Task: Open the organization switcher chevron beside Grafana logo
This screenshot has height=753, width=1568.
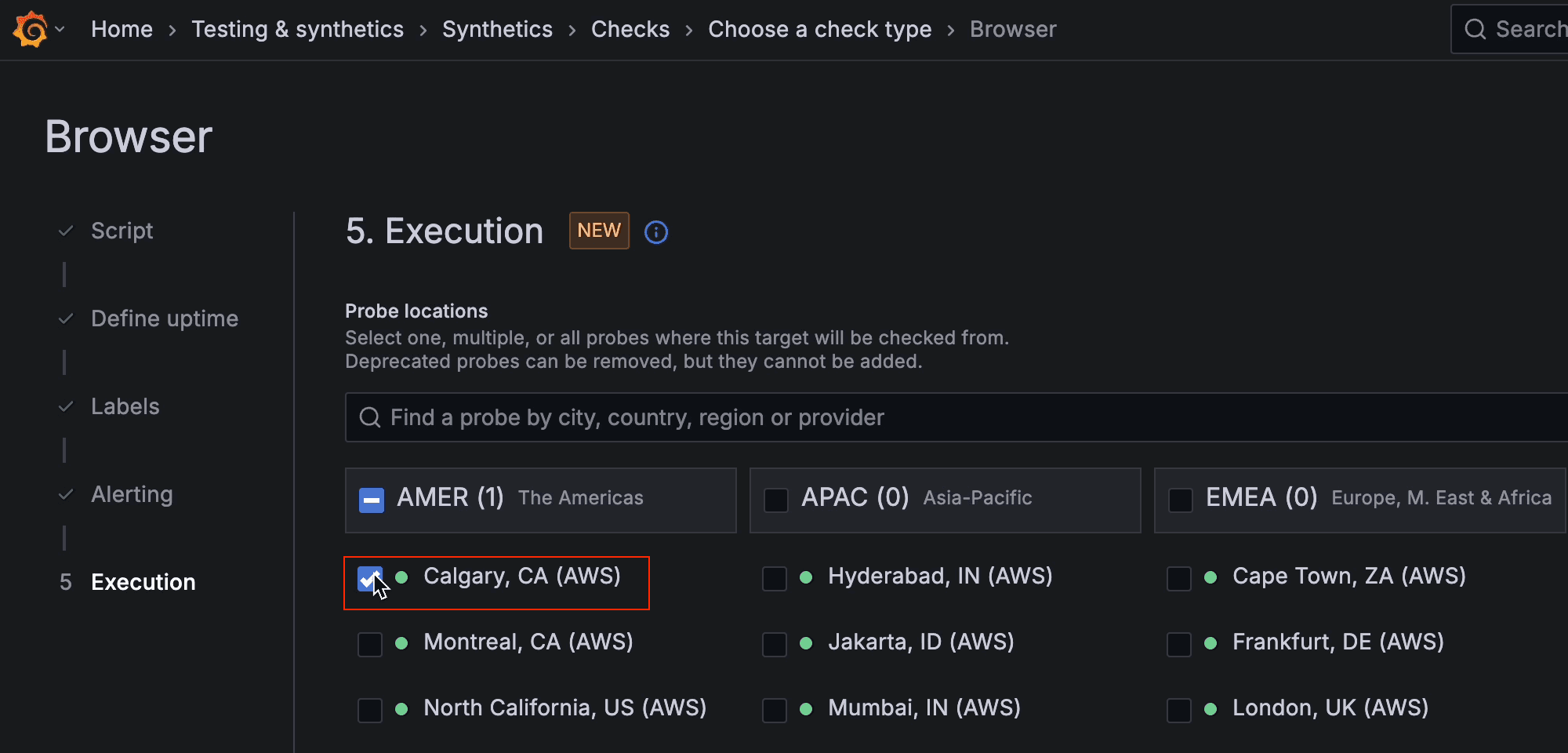Action: coord(59,29)
